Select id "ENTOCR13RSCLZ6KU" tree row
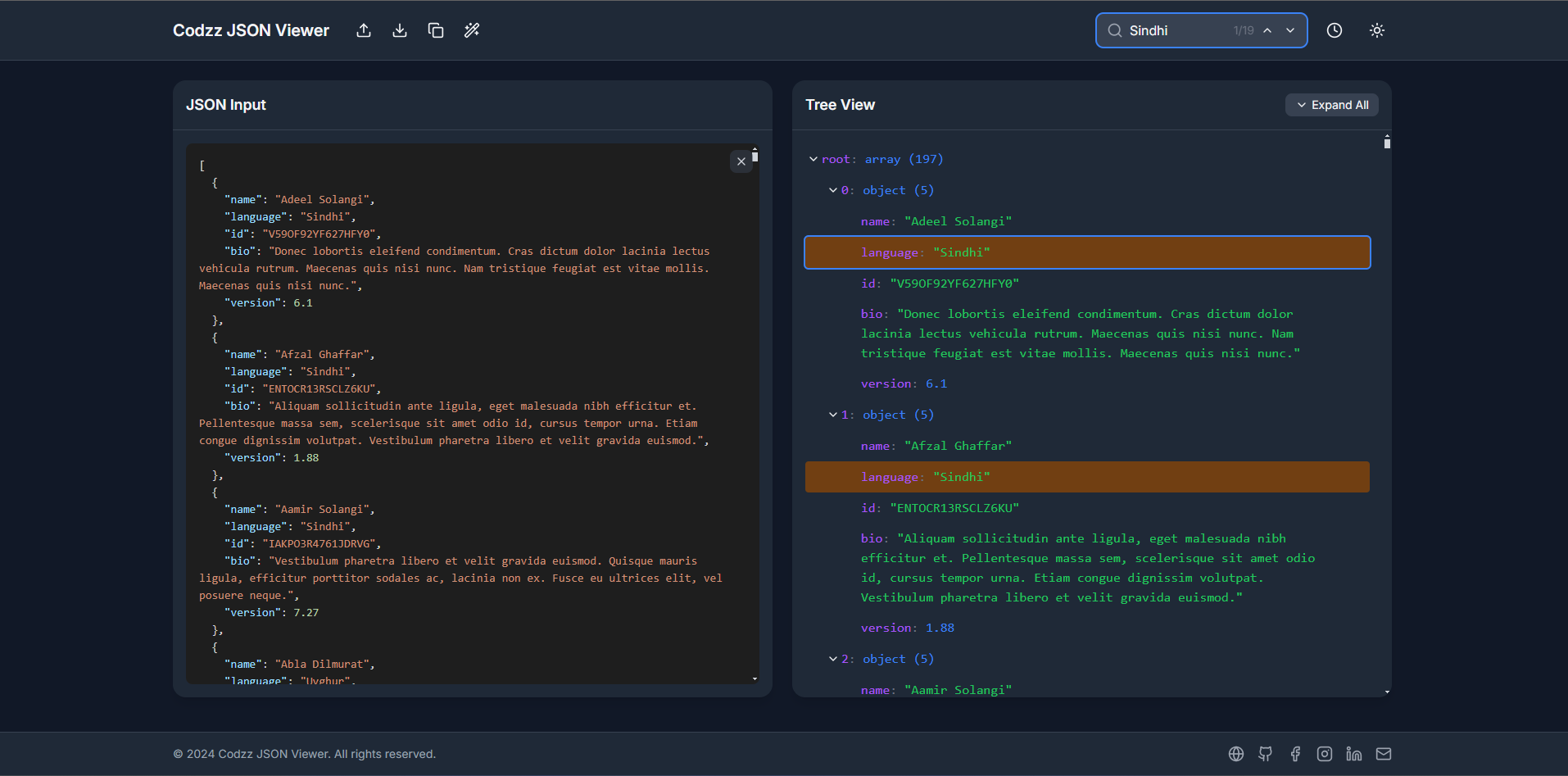 pos(1087,508)
